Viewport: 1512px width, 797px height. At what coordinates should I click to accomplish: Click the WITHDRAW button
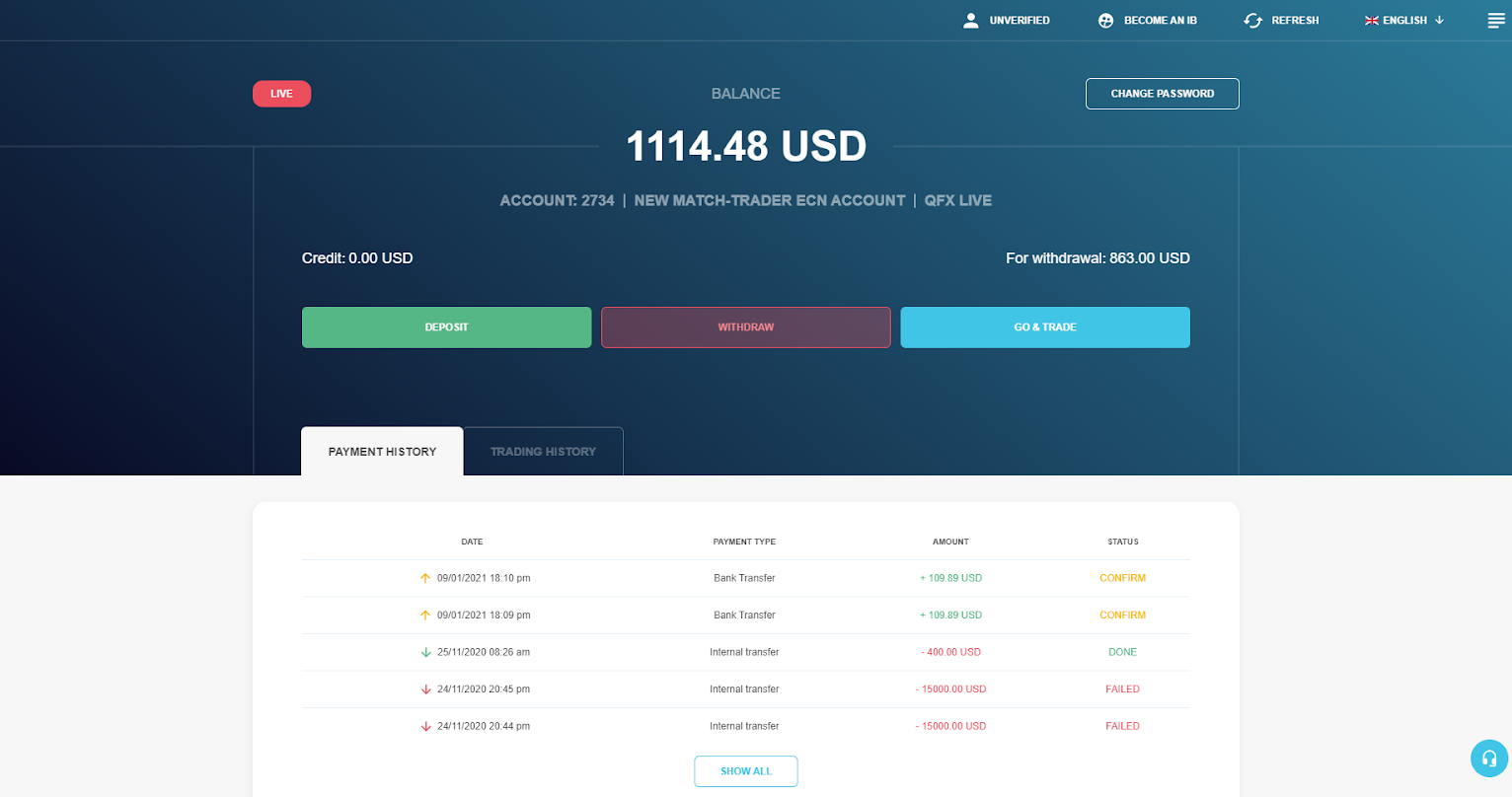pyautogui.click(x=745, y=326)
